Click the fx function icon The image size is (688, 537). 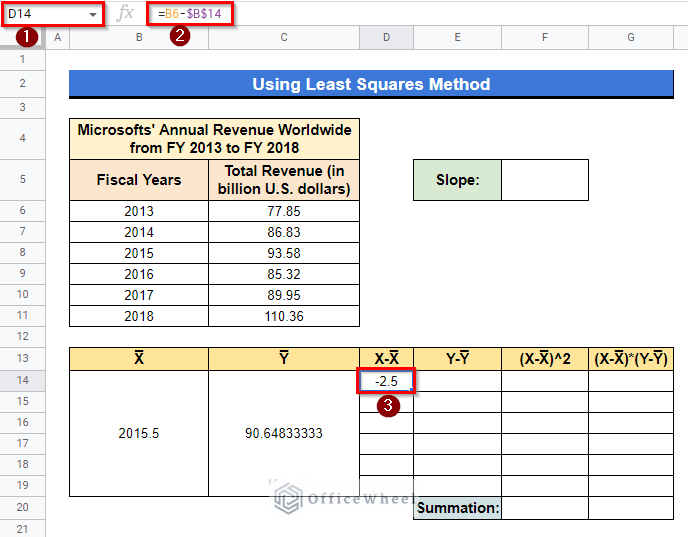click(x=125, y=13)
